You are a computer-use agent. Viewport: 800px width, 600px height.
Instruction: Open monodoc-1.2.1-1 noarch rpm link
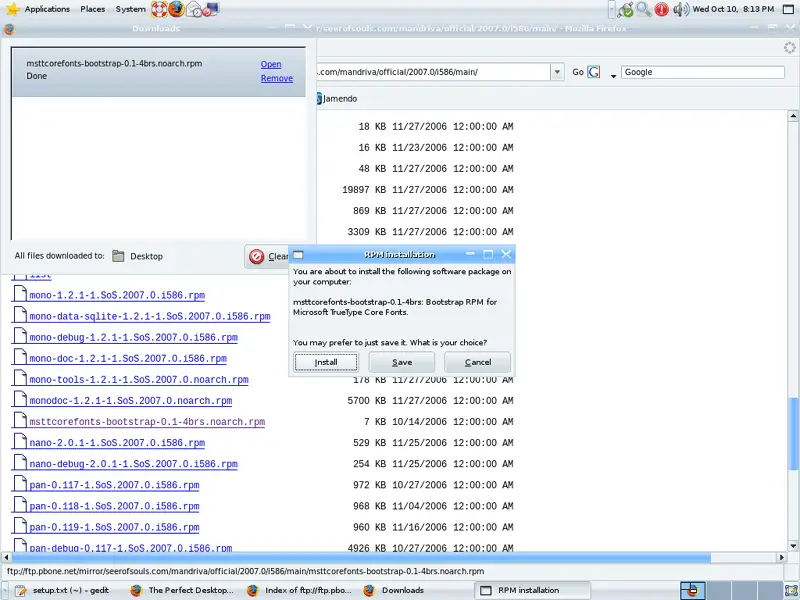(131, 401)
